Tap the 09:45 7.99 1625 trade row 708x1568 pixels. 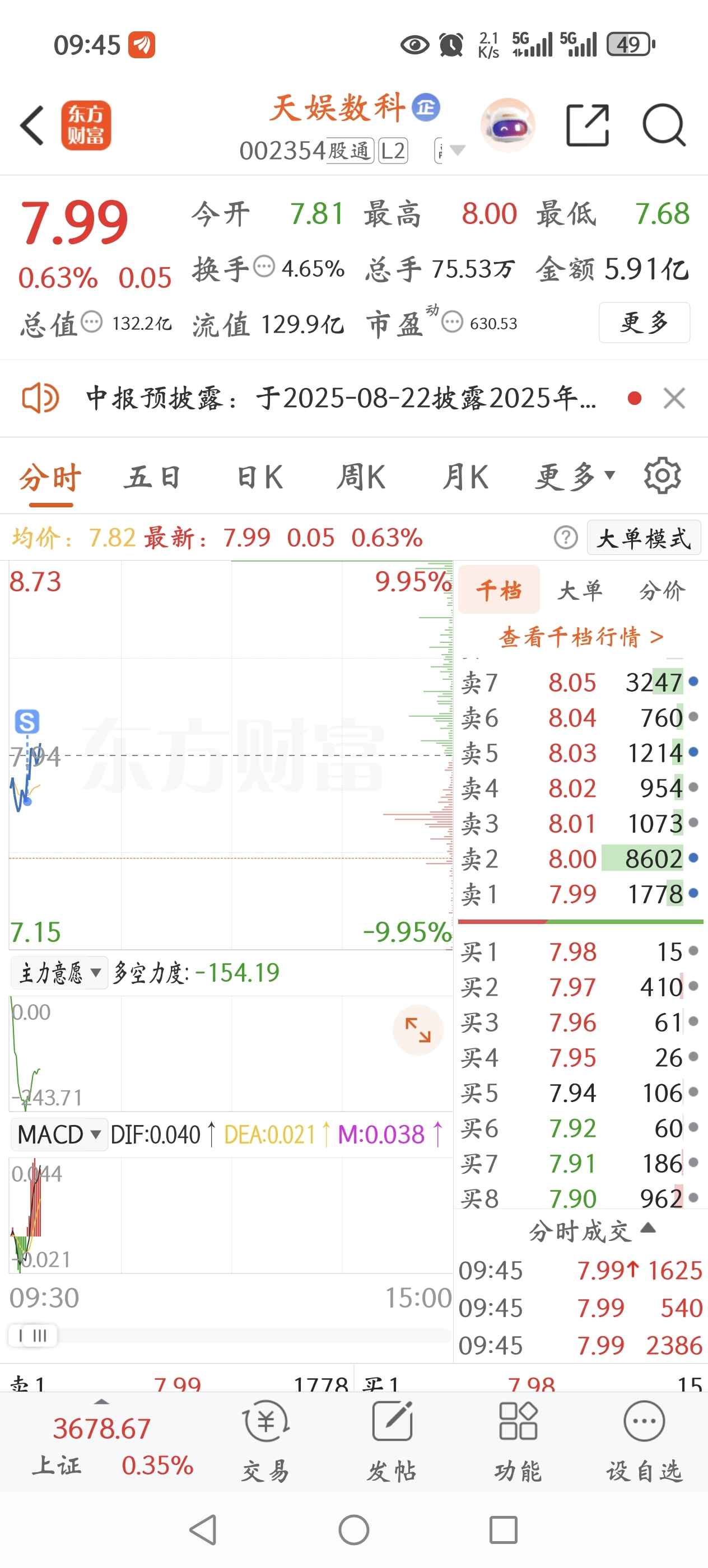580,1270
